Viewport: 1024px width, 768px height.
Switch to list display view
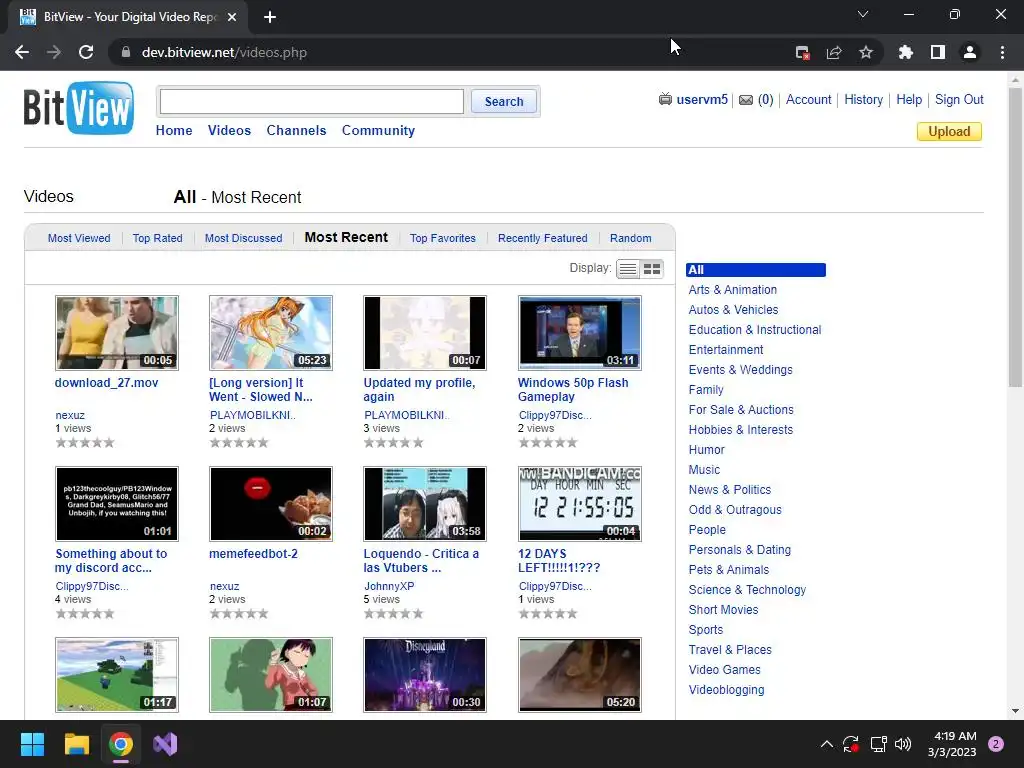click(628, 269)
